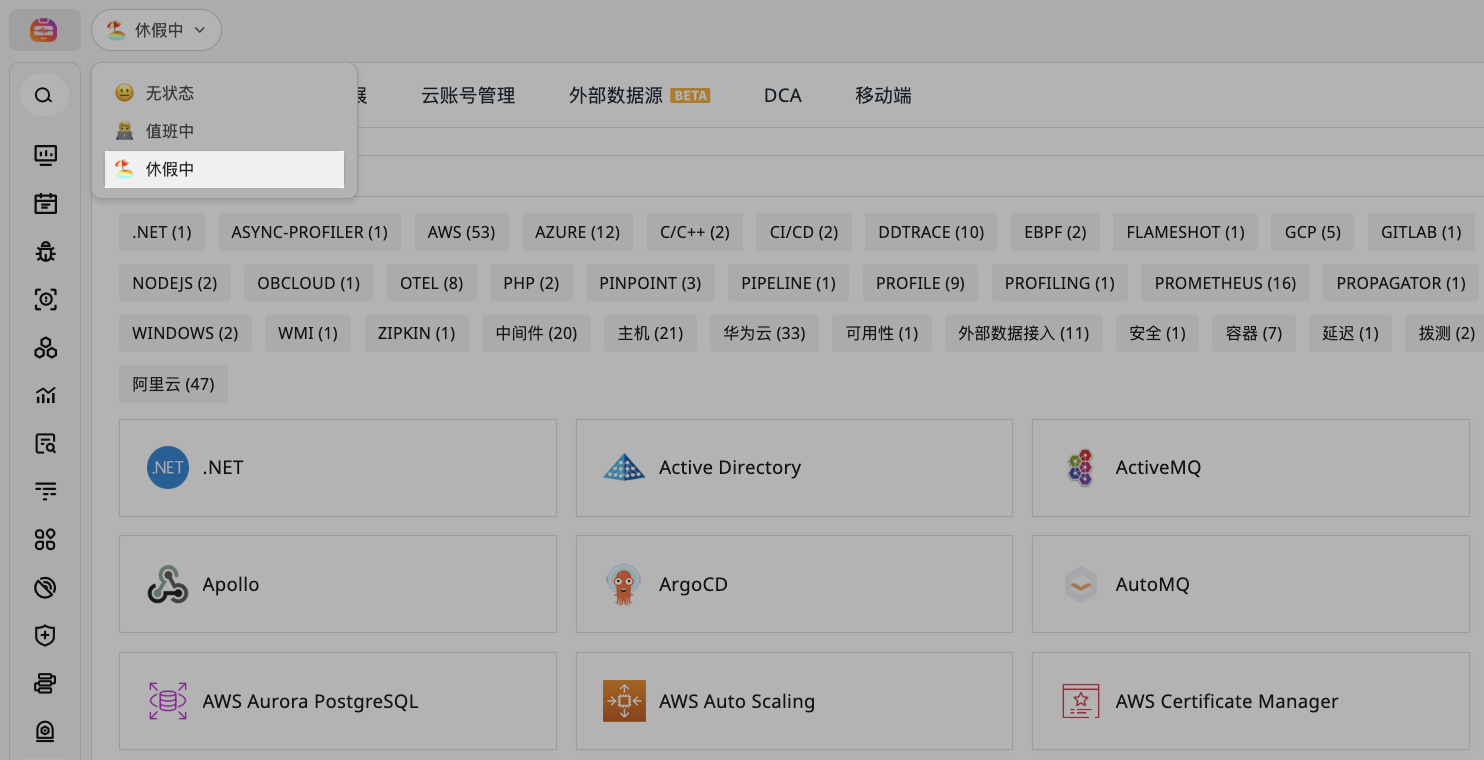Go to the 移动端 tab
Image resolution: width=1484 pixels, height=760 pixels.
pos(883,96)
